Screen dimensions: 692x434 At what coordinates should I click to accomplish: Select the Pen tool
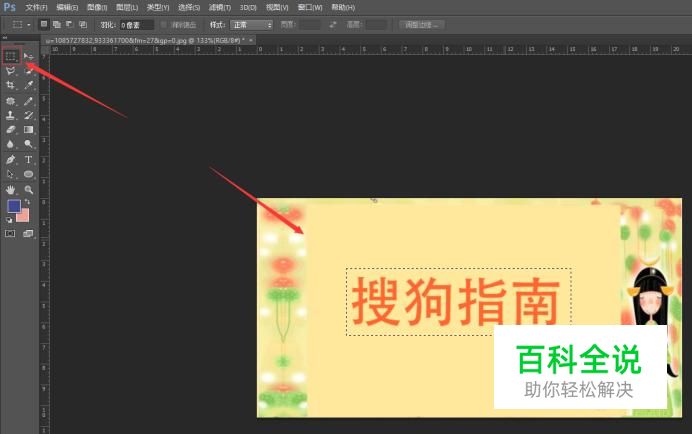11,160
